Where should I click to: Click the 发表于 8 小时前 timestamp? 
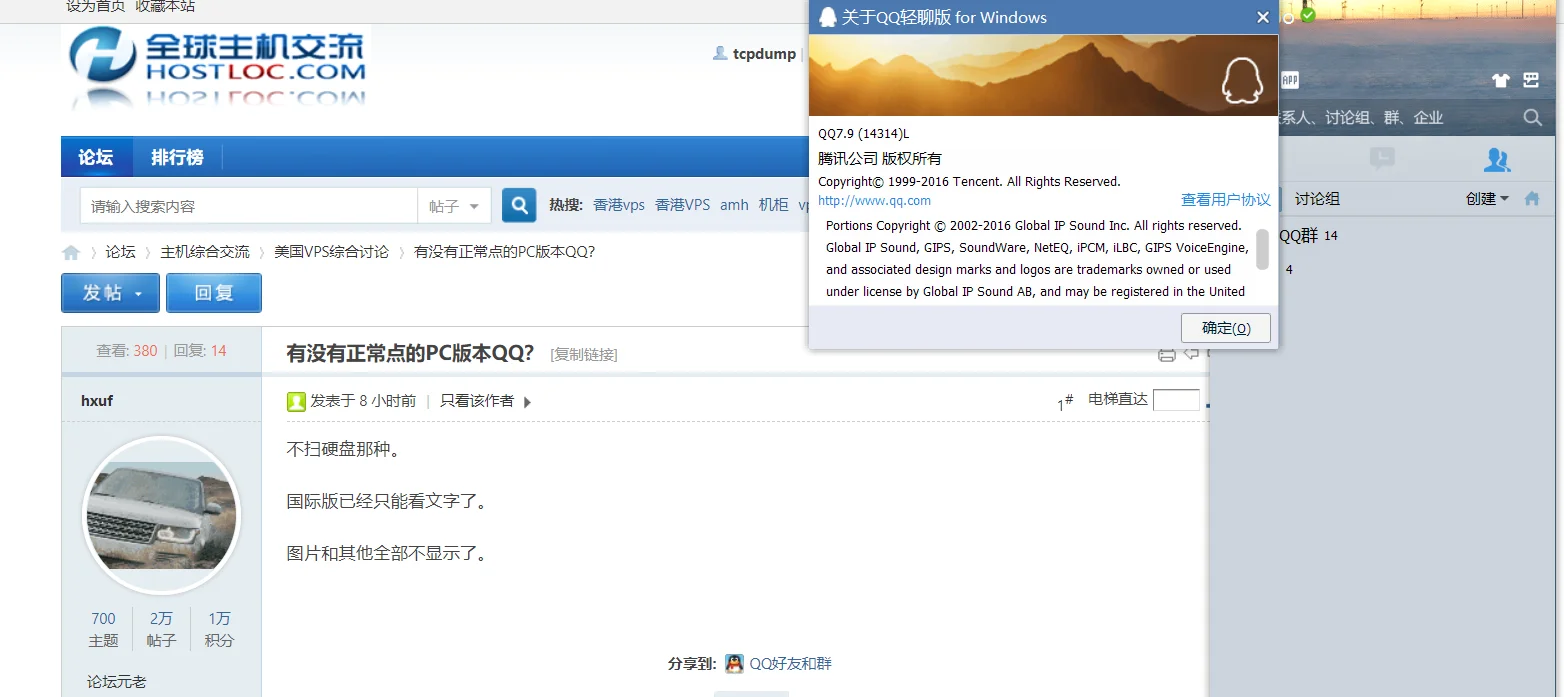point(363,401)
